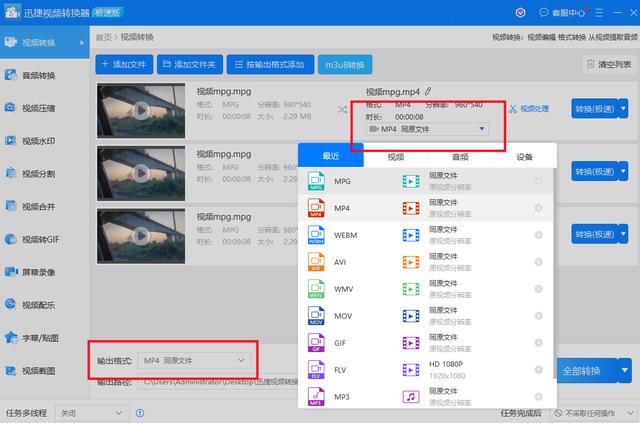Click the 全部转换 button
The height and width of the screenshot is (423, 640).
click(587, 370)
